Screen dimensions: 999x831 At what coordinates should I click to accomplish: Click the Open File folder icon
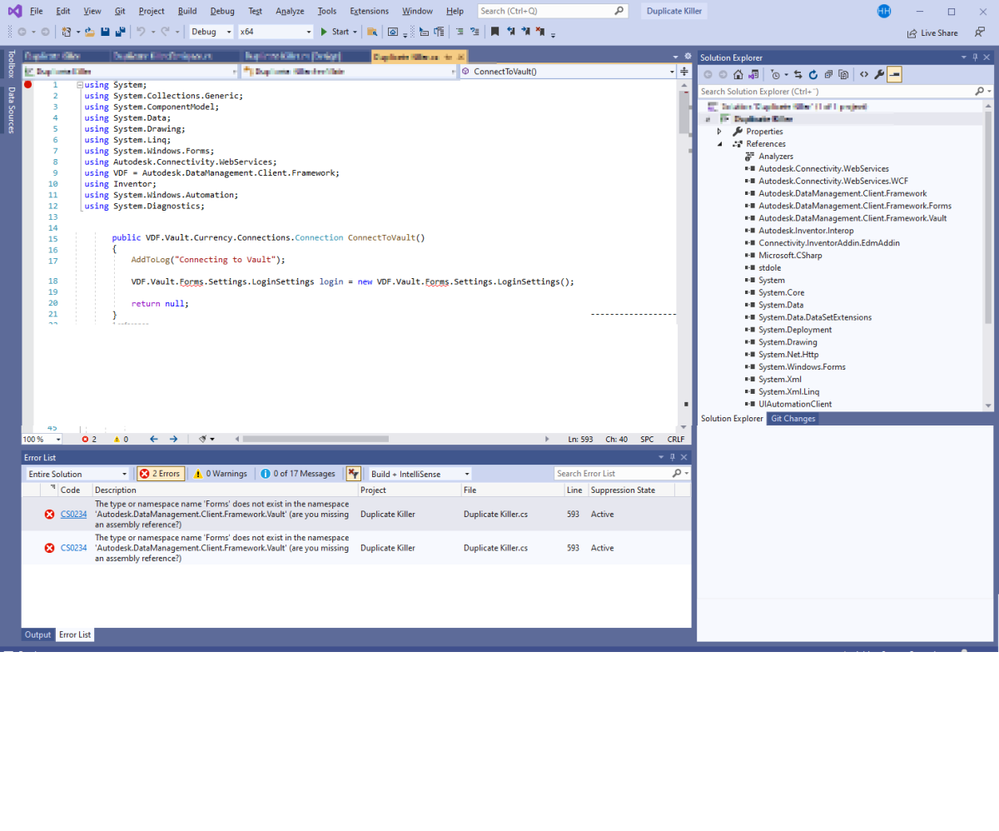[90, 32]
